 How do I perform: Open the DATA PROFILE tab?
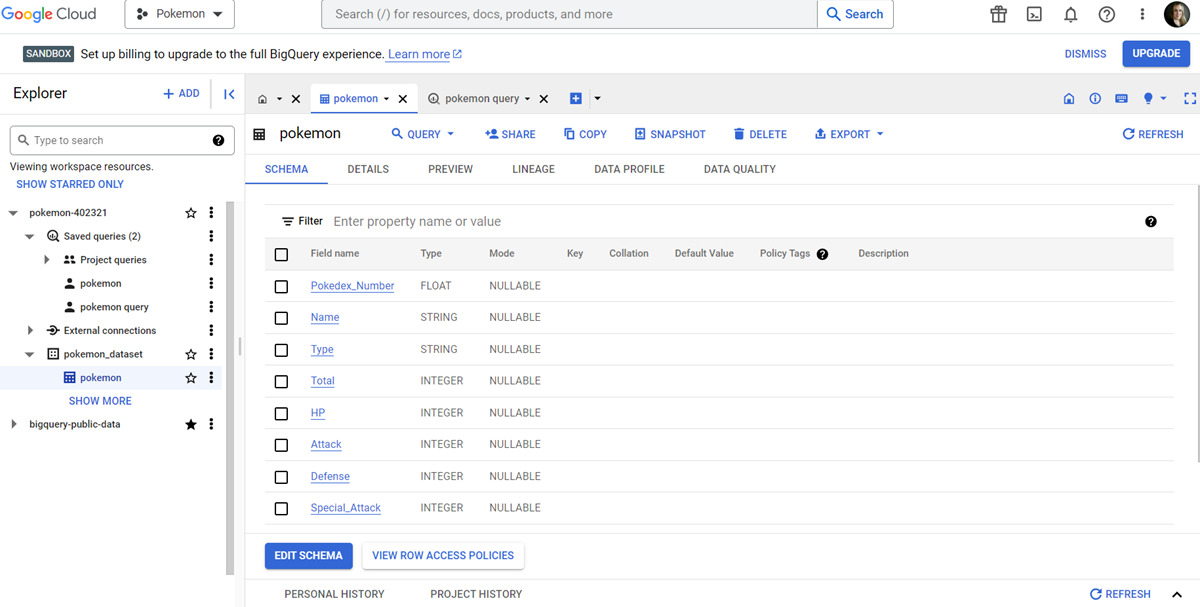629,169
